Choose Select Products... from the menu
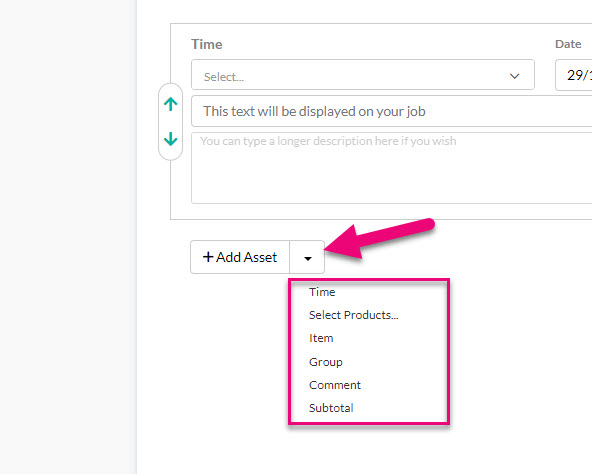Screen dimensions: 592x474 [x=353, y=315]
